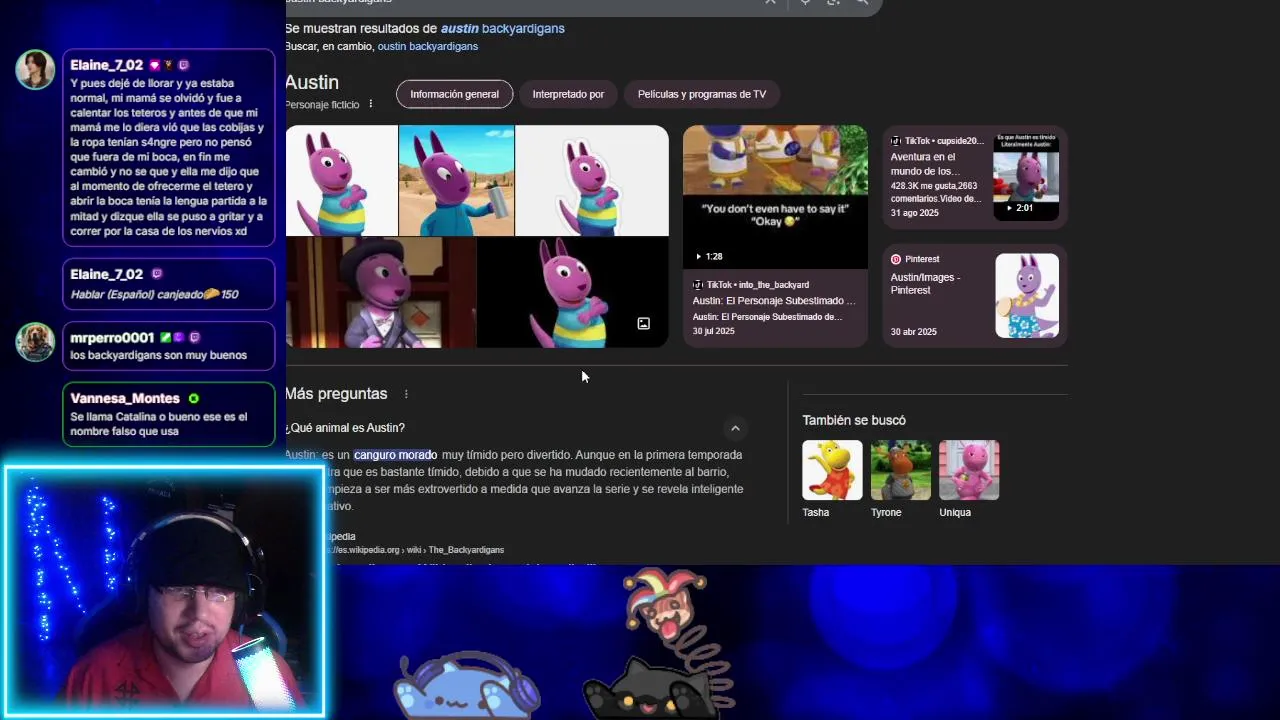Image resolution: width=1280 pixels, height=720 pixels.
Task: Open the Pinterest Austin Hawaiian shirt thumbnail
Action: pyautogui.click(x=1027, y=295)
